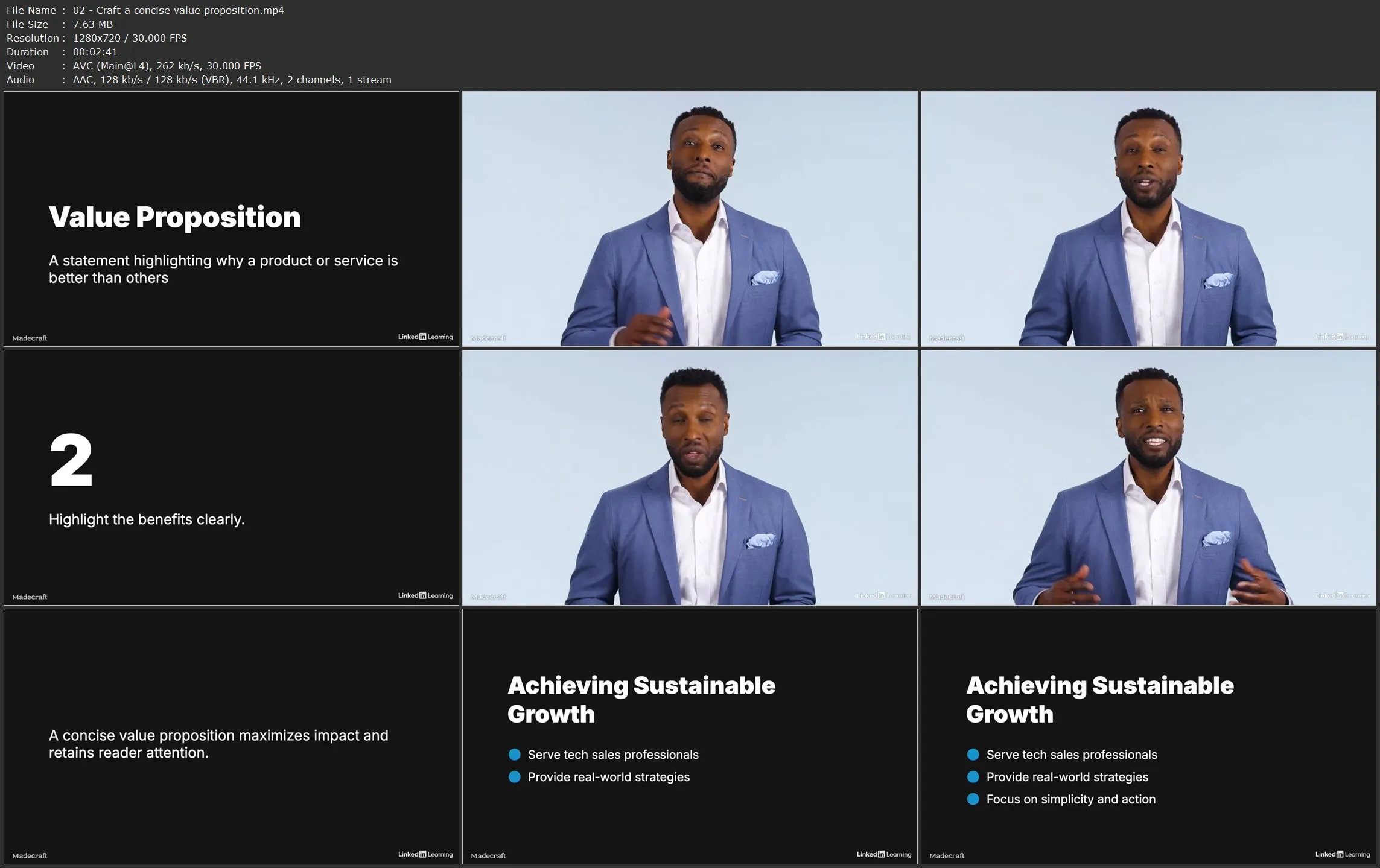Open the Highlight the benefits clearly slide thumbnail

pyautogui.click(x=231, y=478)
